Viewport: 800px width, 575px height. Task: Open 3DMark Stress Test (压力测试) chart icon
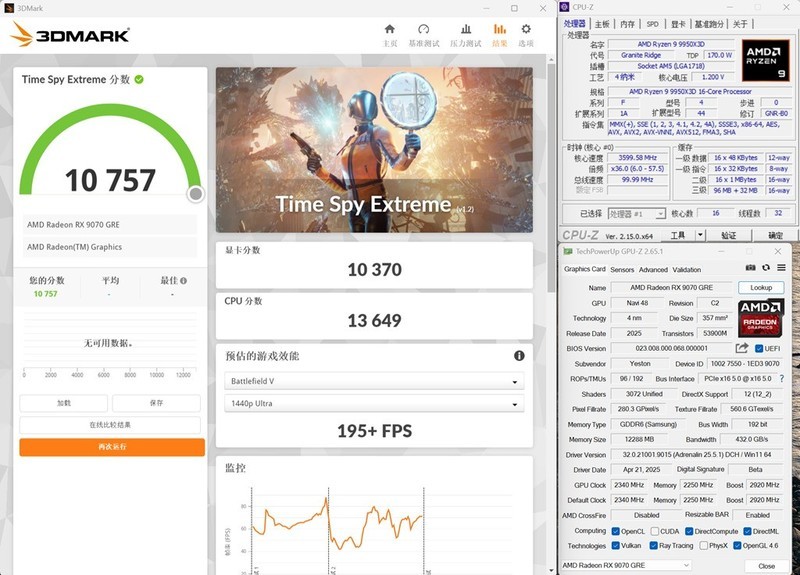pos(466,29)
